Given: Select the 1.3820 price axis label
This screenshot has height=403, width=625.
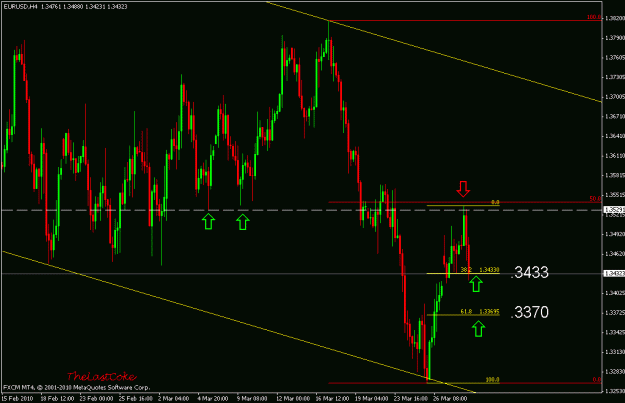Looking at the screenshot, I should (615, 18).
